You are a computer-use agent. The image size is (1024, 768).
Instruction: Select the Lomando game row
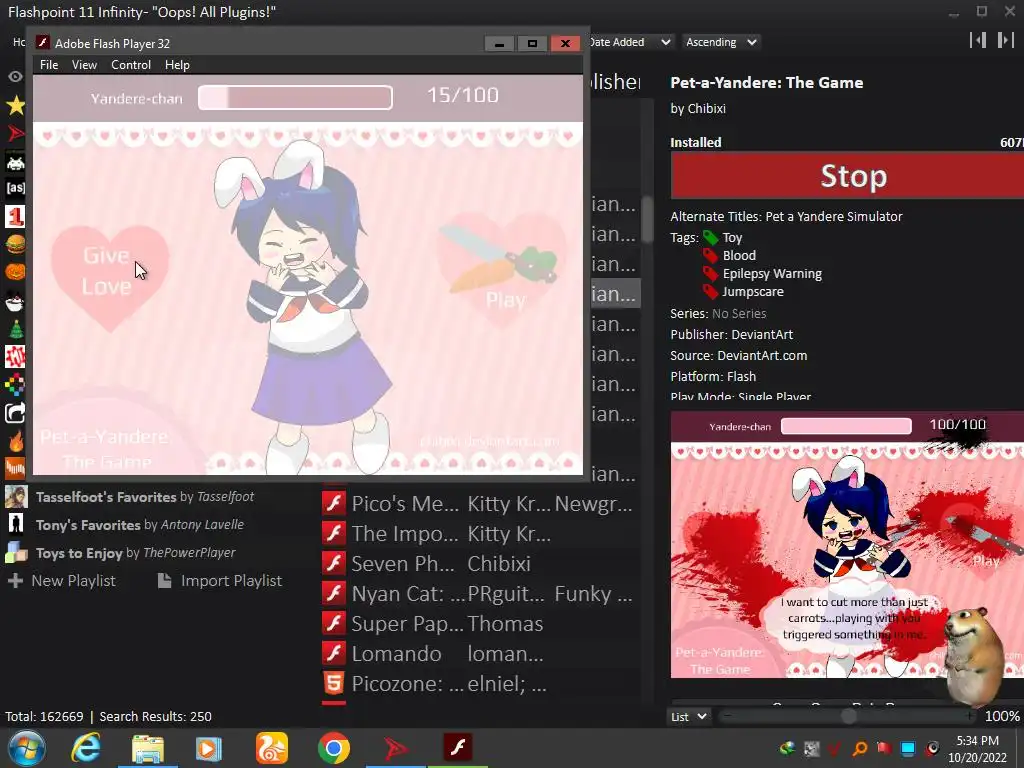click(x=479, y=654)
